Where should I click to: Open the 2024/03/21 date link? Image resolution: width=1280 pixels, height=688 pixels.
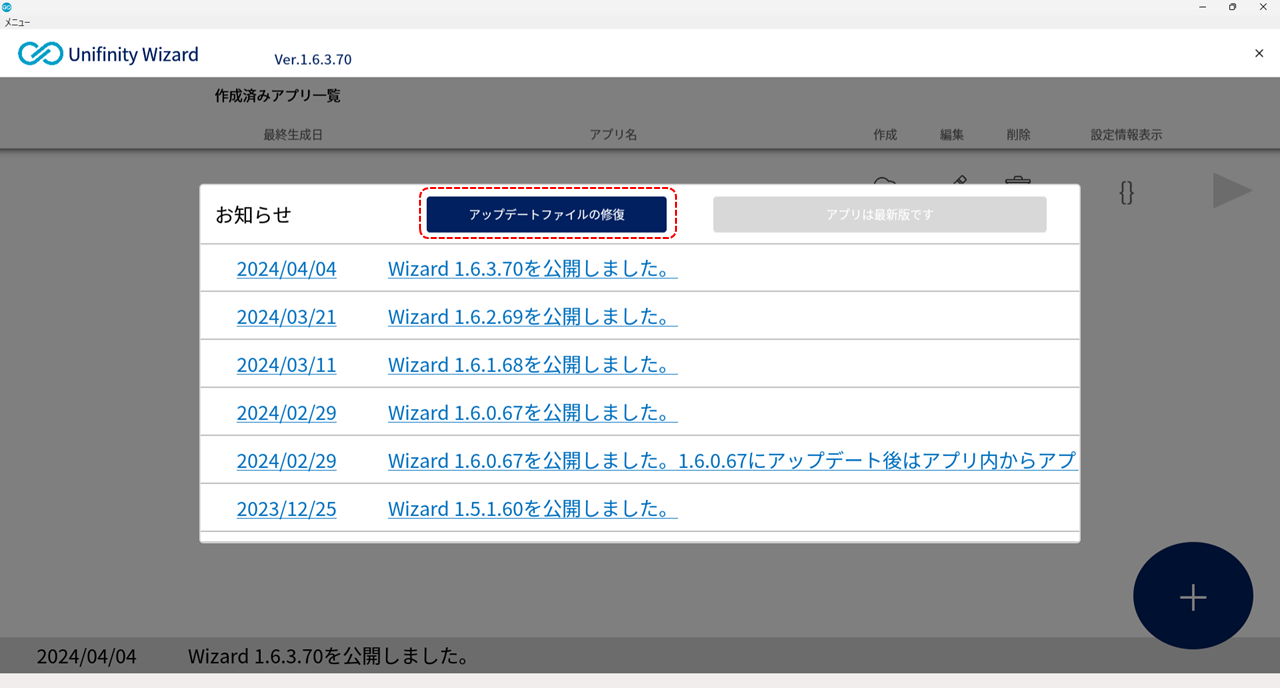tap(286, 317)
